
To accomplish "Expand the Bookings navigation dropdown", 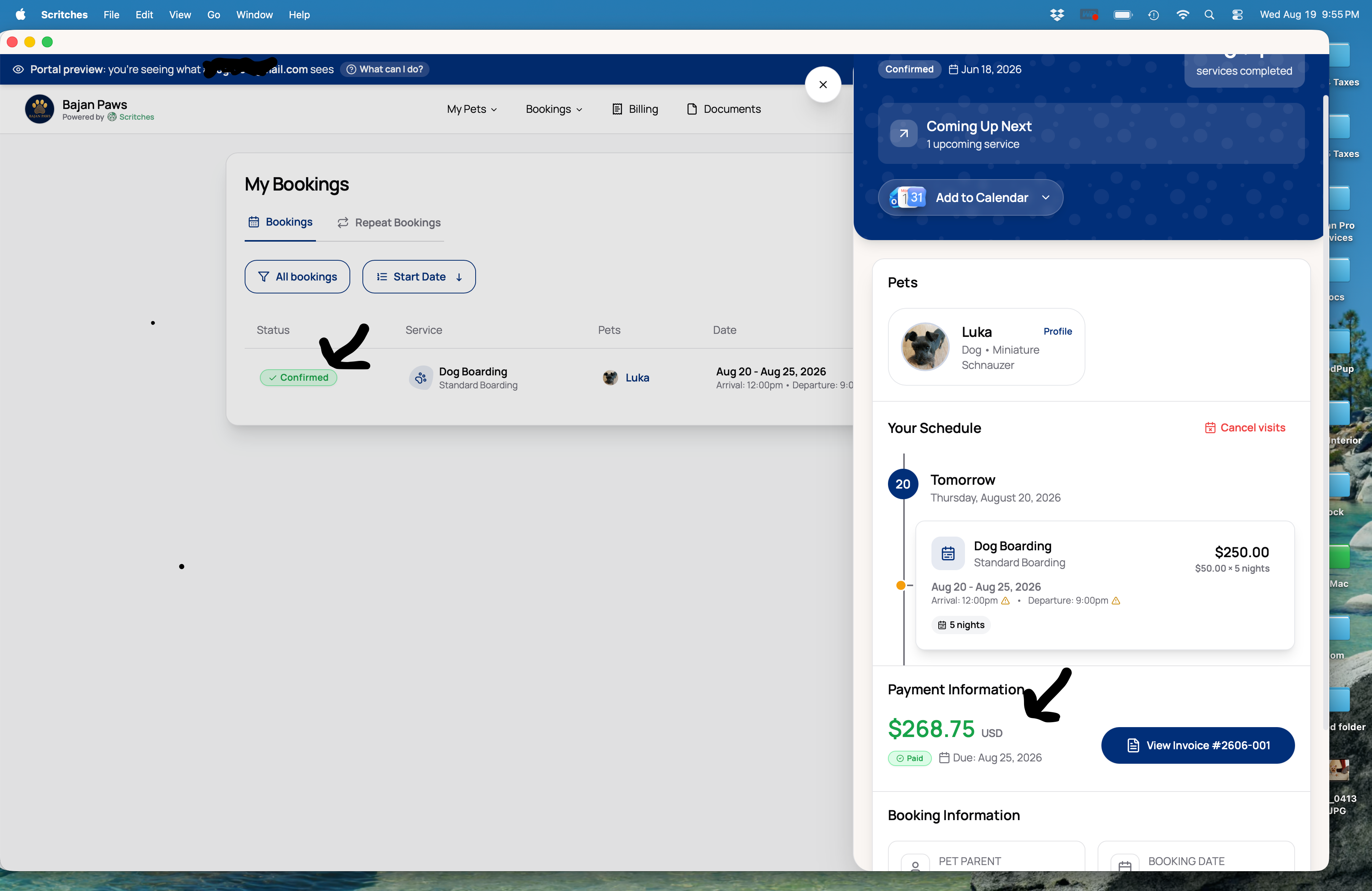I will point(554,109).
